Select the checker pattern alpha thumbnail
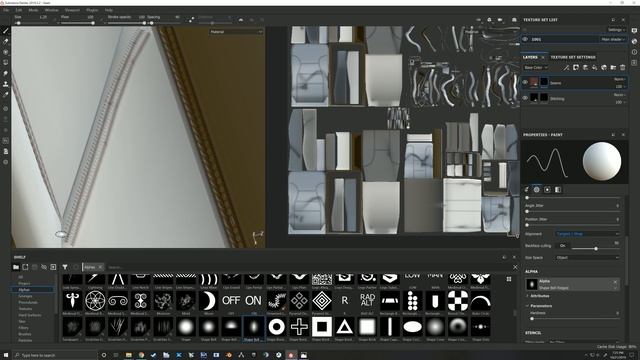Viewport: 640px width, 360px height. pyautogui.click(x=458, y=300)
